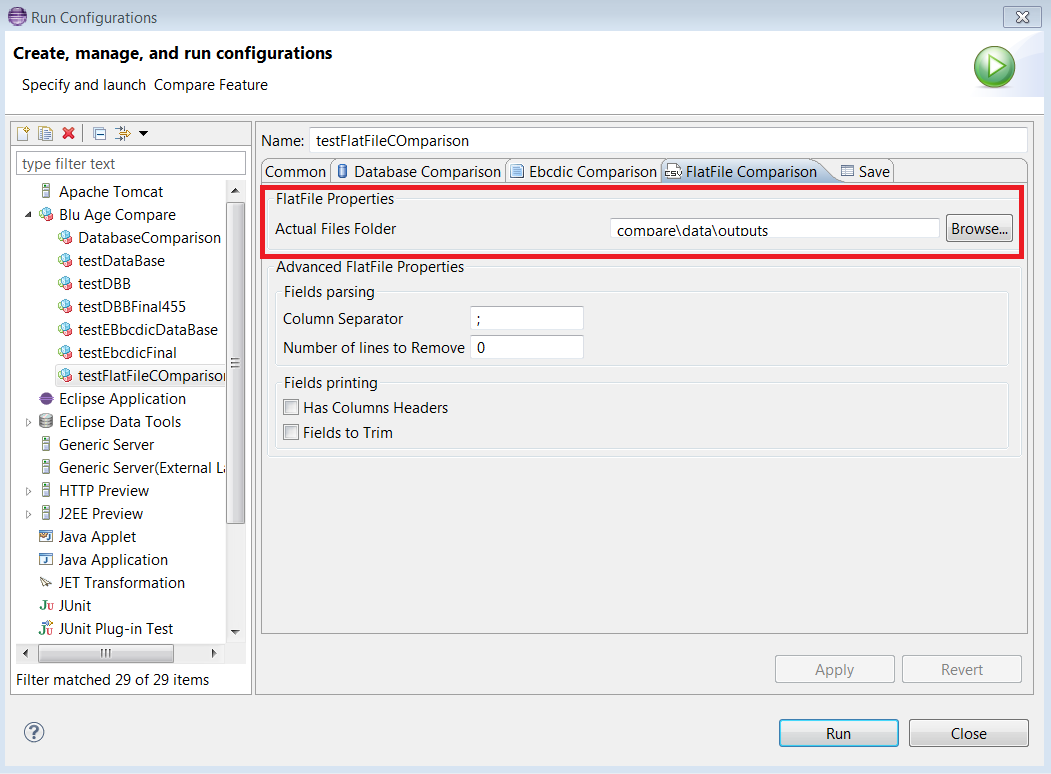Enable the Has Columns Headers checkbox
Image resolution: width=1051 pixels, height=774 pixels.
(291, 407)
